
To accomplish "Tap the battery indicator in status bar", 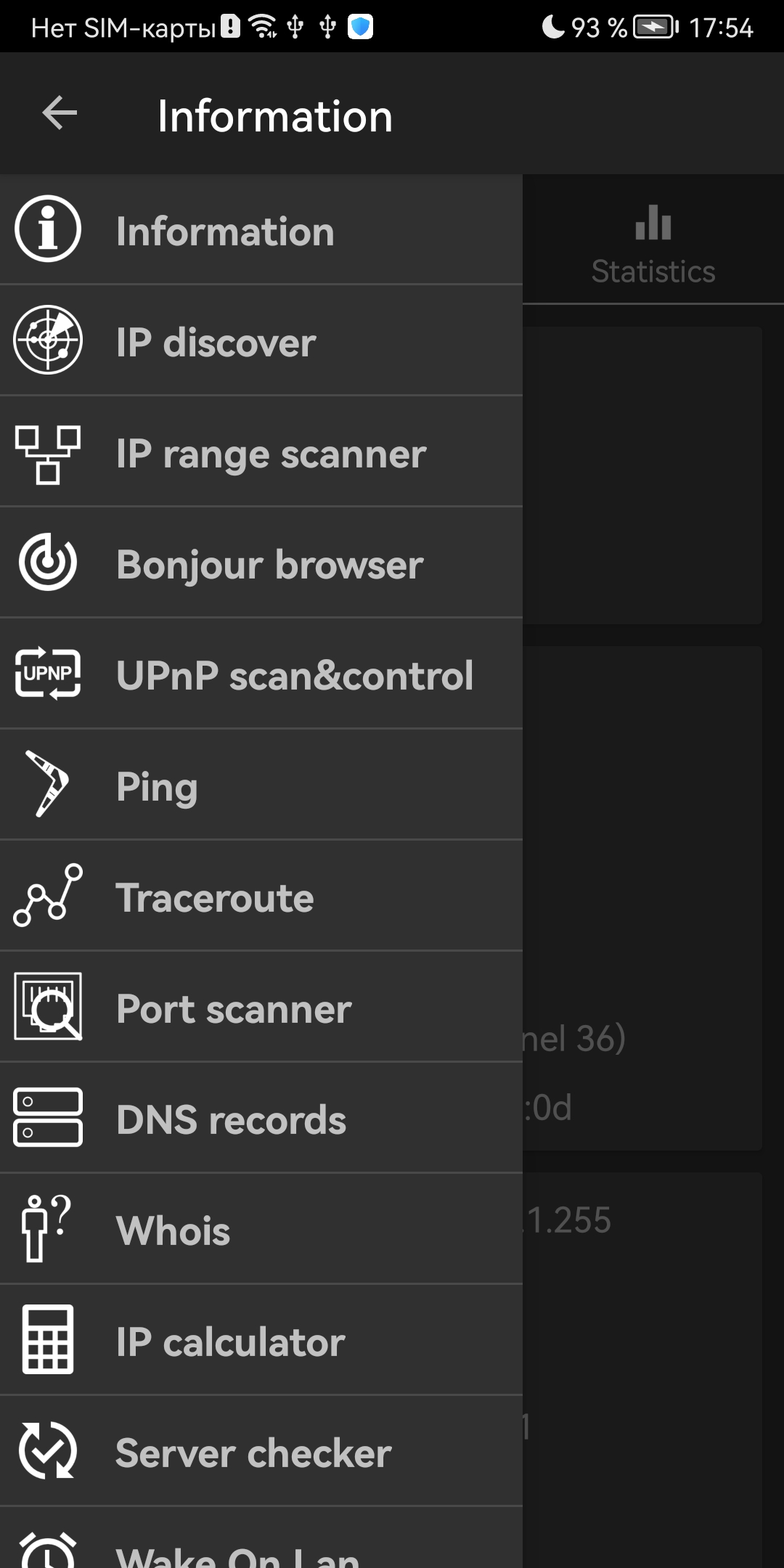I will point(656,28).
